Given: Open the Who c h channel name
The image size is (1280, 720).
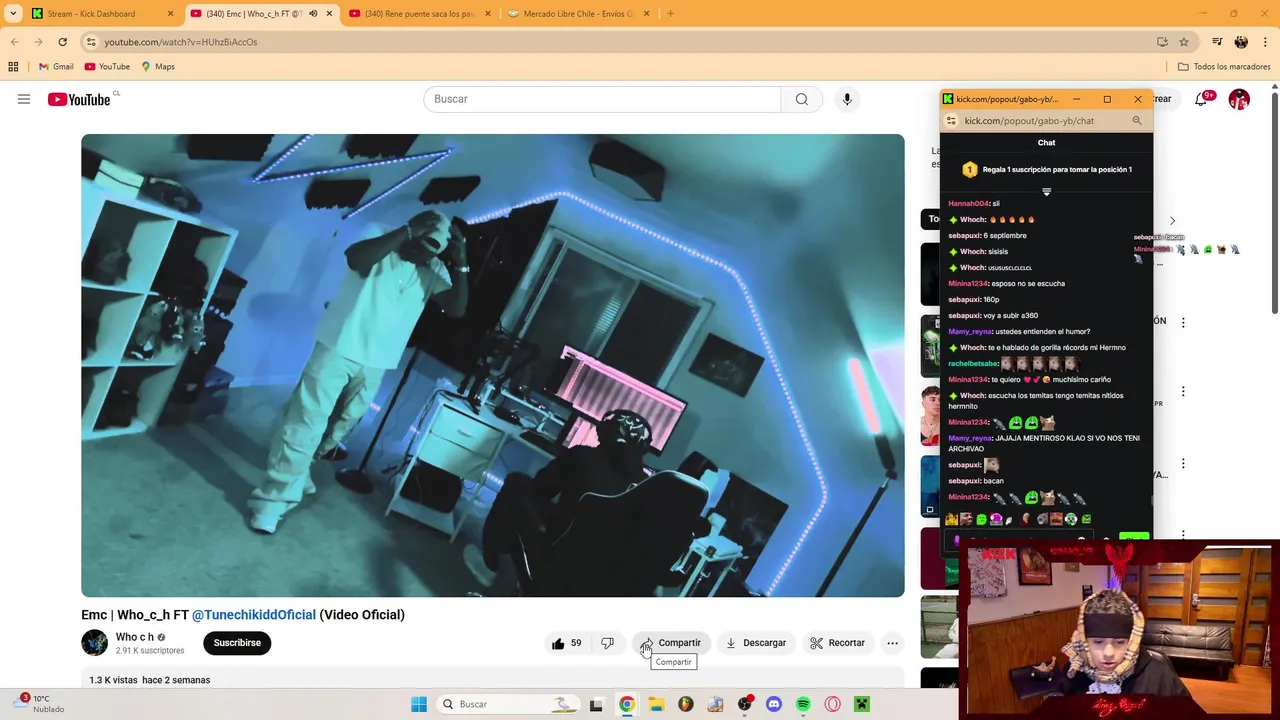Looking at the screenshot, I should click(134, 637).
